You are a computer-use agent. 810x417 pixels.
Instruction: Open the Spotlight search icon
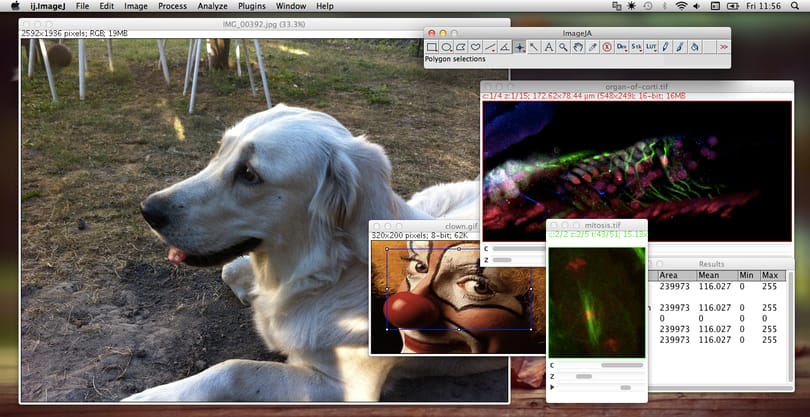pyautogui.click(x=795, y=6)
